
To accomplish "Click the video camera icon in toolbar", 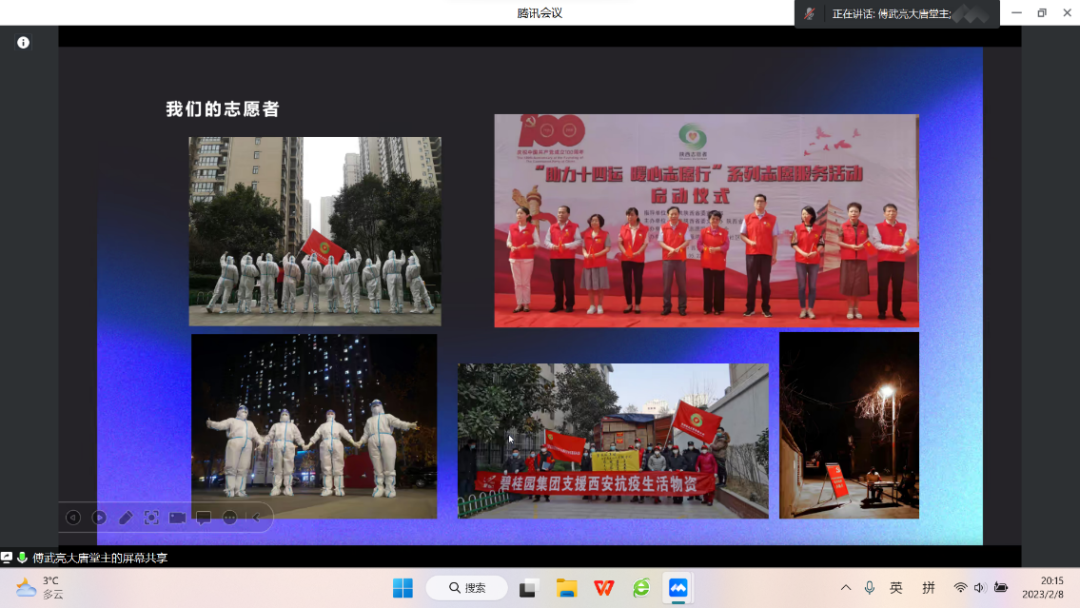I will point(177,517).
